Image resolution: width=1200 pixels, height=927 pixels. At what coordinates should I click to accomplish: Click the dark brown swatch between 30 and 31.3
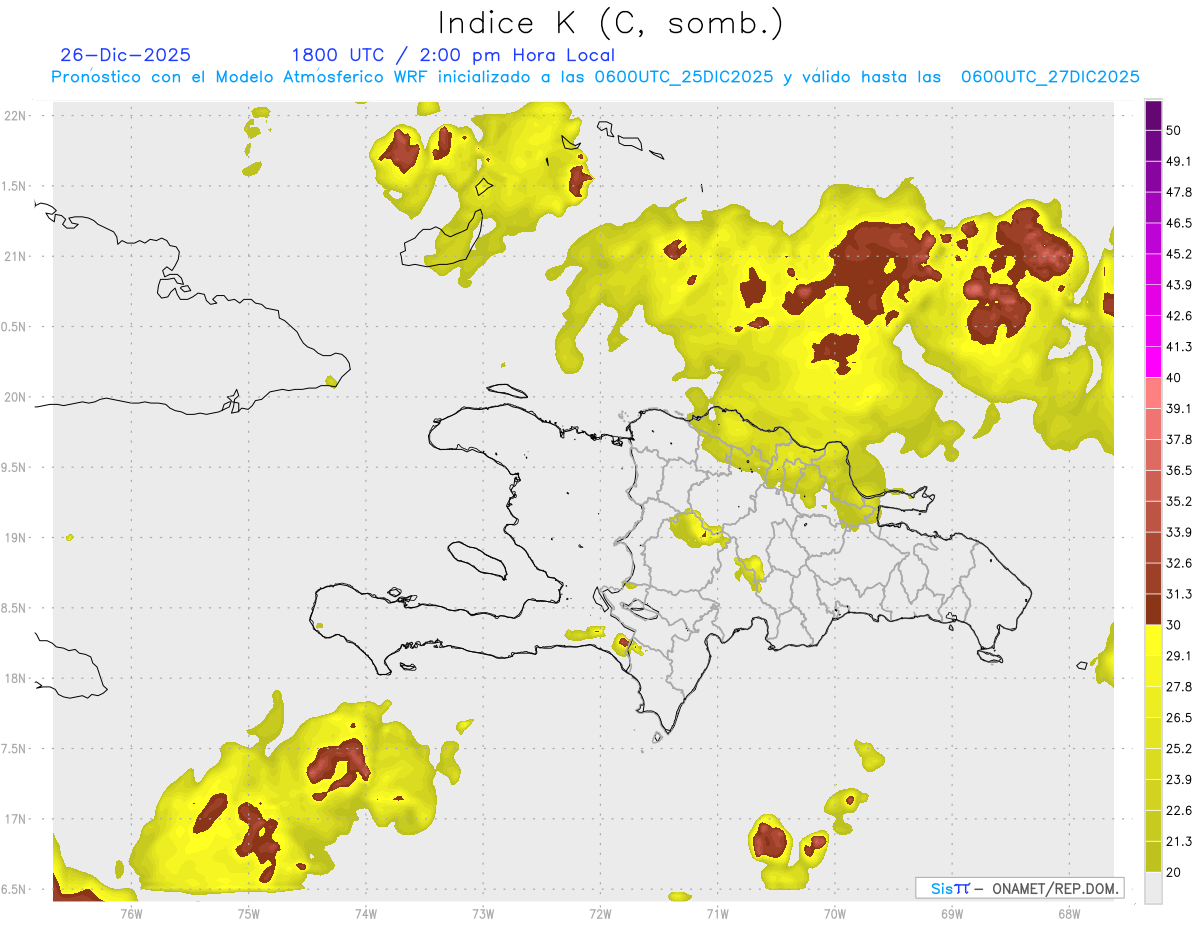click(x=1154, y=610)
